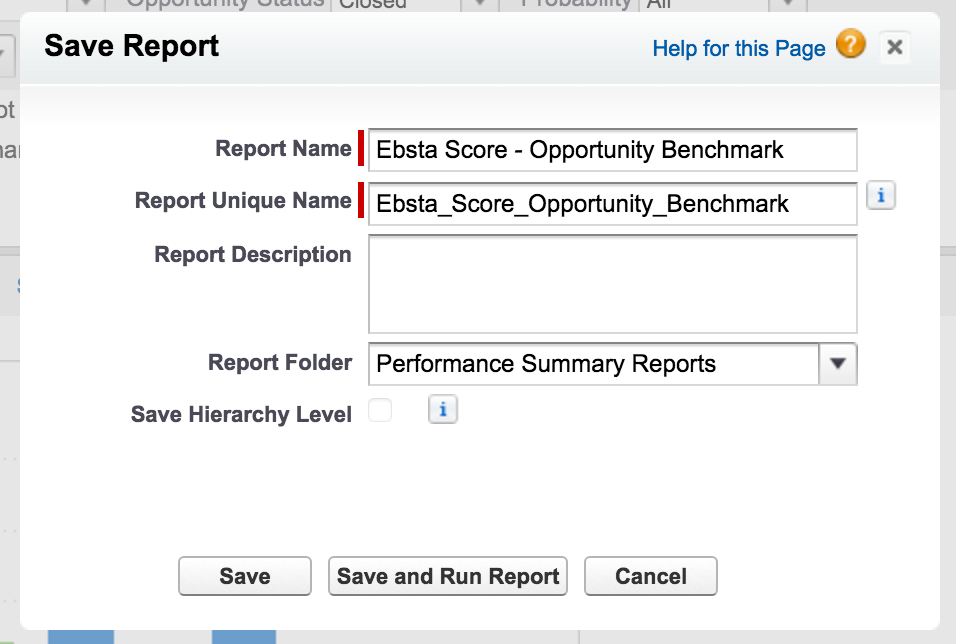The width and height of the screenshot is (956, 644).
Task: Click info icon beside Report Unique Name
Action: [x=880, y=196]
